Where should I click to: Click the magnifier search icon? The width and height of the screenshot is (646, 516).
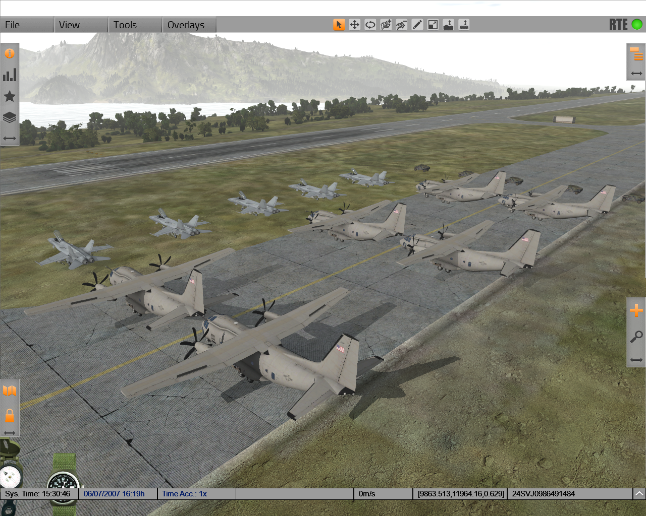coord(636,335)
